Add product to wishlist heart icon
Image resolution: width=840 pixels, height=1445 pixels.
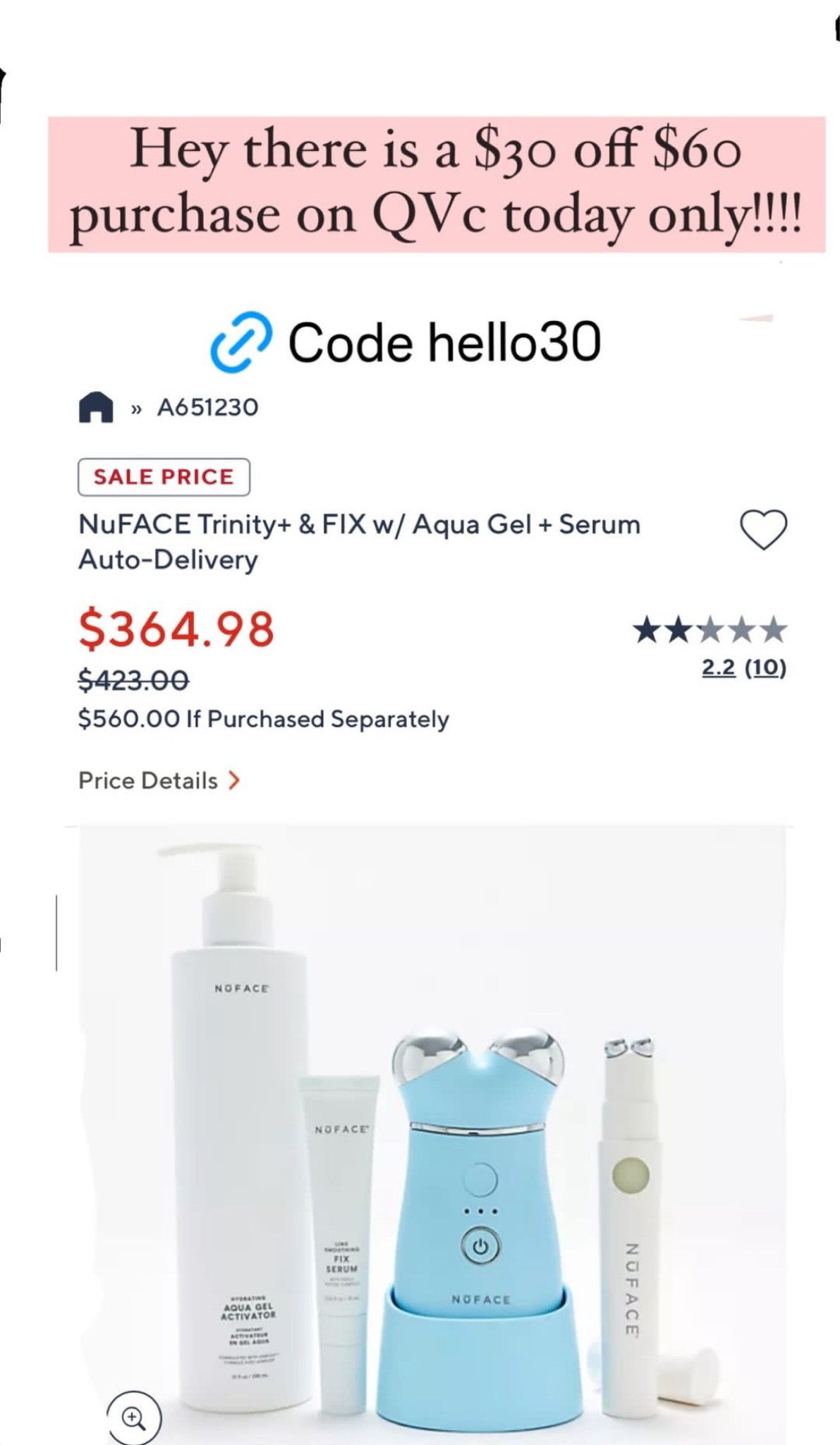click(x=763, y=529)
